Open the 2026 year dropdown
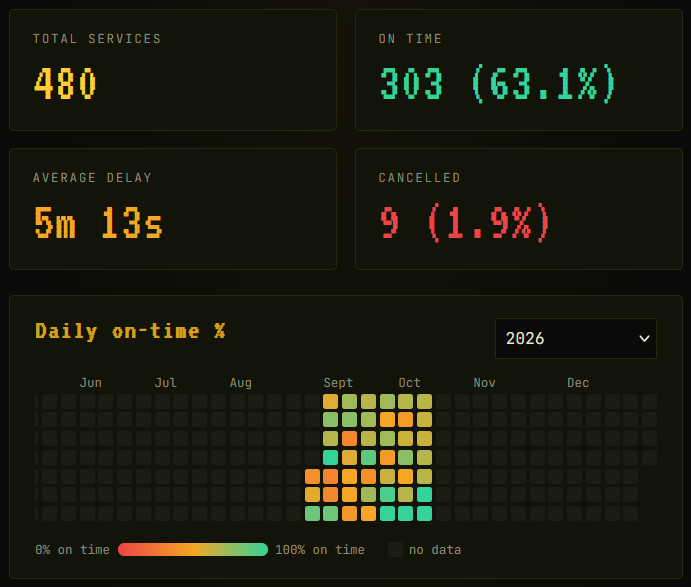 (576, 338)
